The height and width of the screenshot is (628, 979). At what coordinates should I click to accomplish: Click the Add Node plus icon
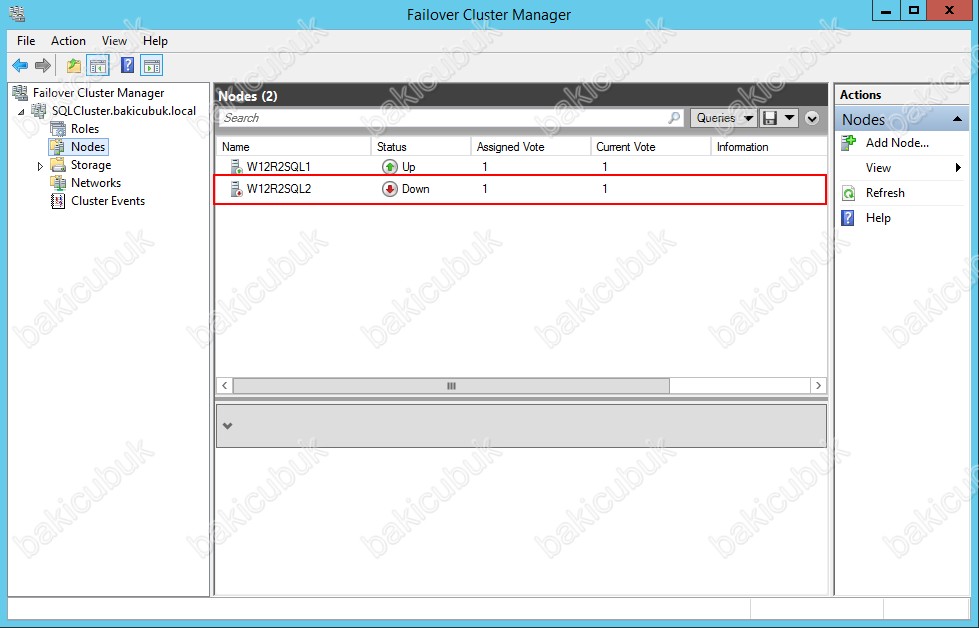[x=849, y=143]
